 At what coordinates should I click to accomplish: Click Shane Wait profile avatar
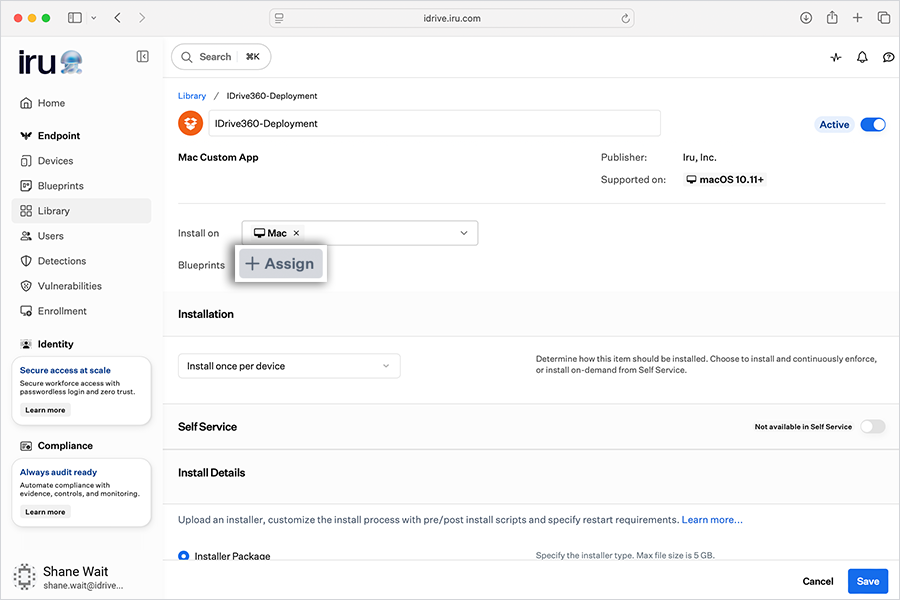(25, 576)
